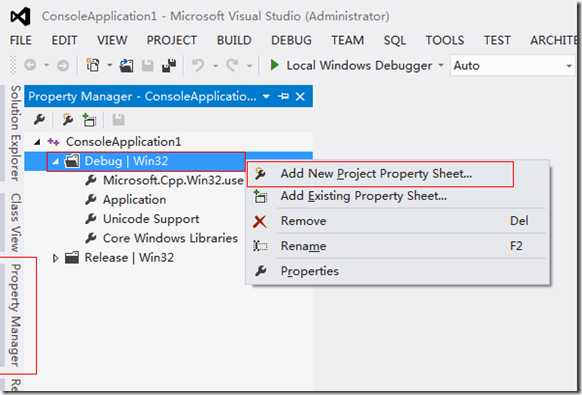Select ConsoleApplication1 project node
The image size is (582, 395).
(124, 142)
